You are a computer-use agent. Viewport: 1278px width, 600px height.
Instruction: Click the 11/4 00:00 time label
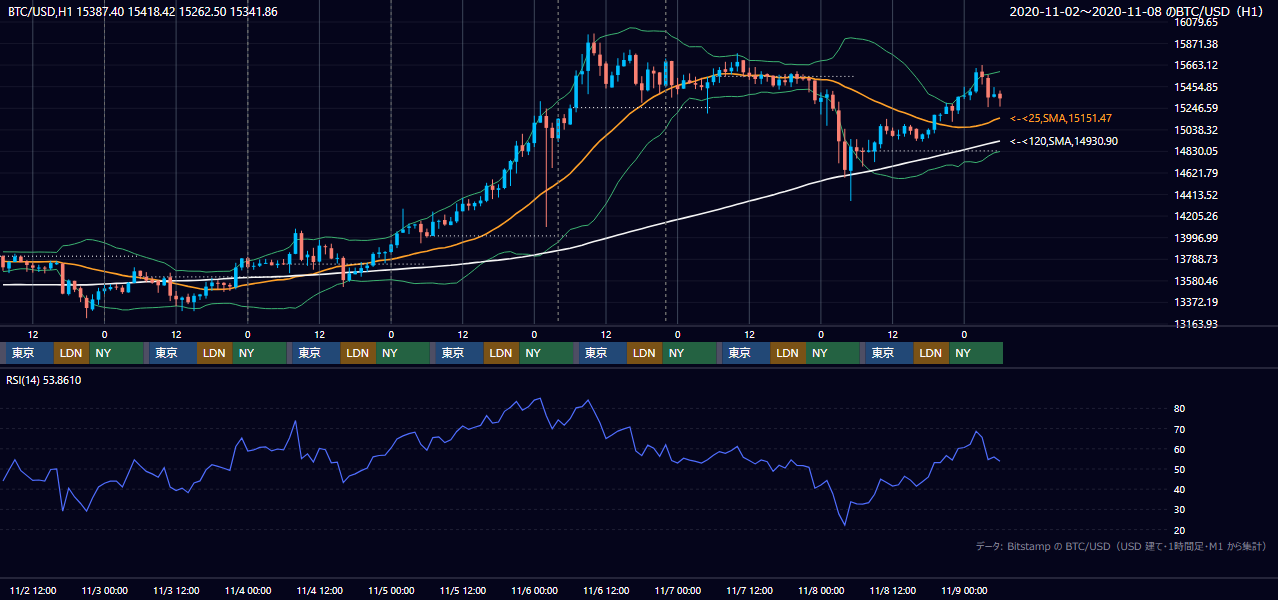248,590
